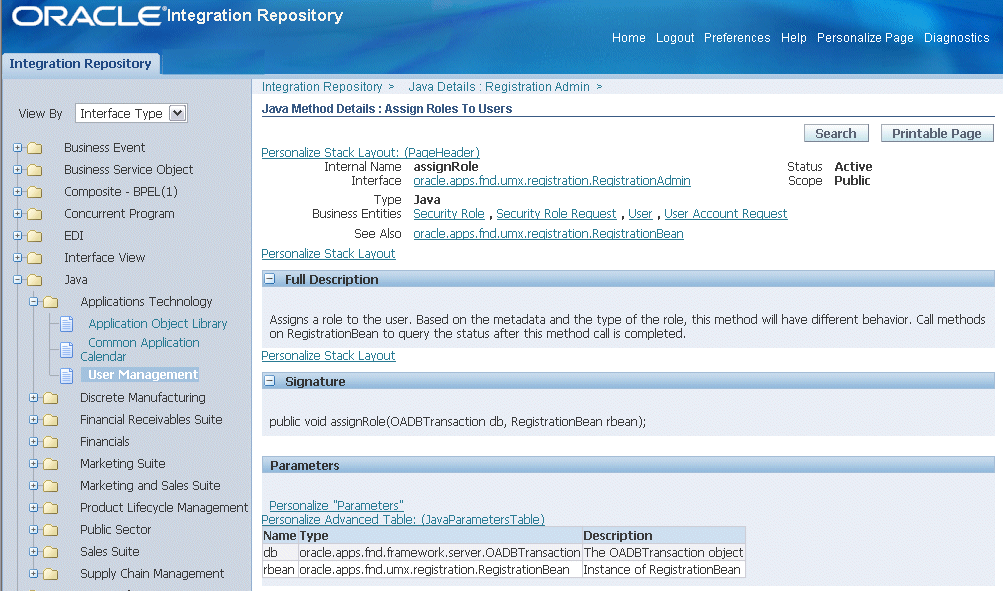
Task: Open the Integration Repository breadcrumb link
Action: click(x=322, y=87)
